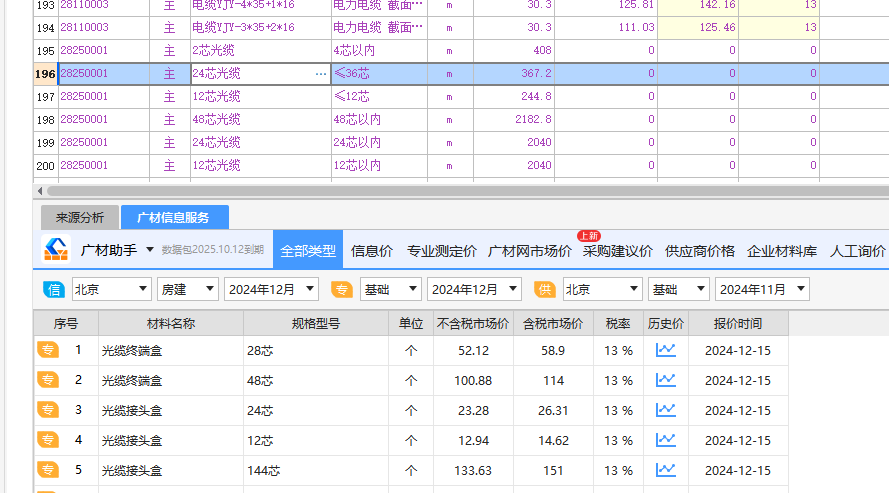The width and height of the screenshot is (889, 493).
Task: Click the orange 供 supplier filter icon
Action: [544, 290]
